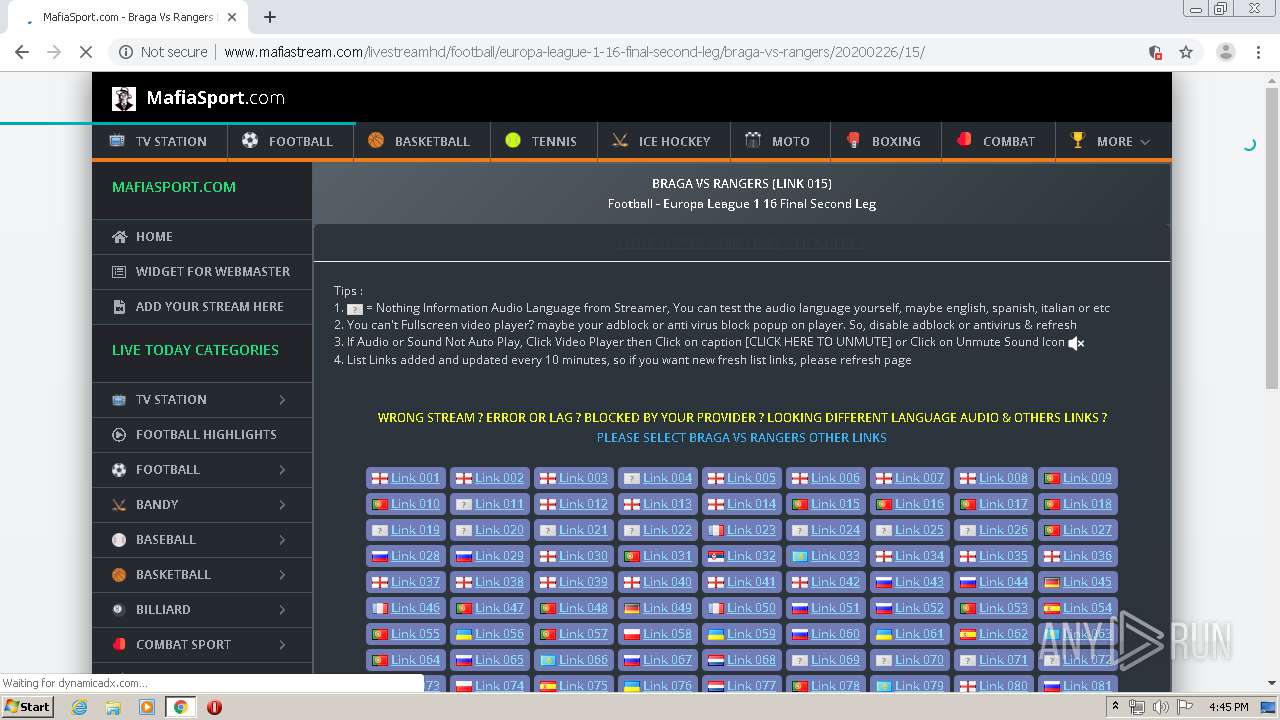Open Add Your Stream Here link
This screenshot has width=1280, height=720.
[202, 307]
